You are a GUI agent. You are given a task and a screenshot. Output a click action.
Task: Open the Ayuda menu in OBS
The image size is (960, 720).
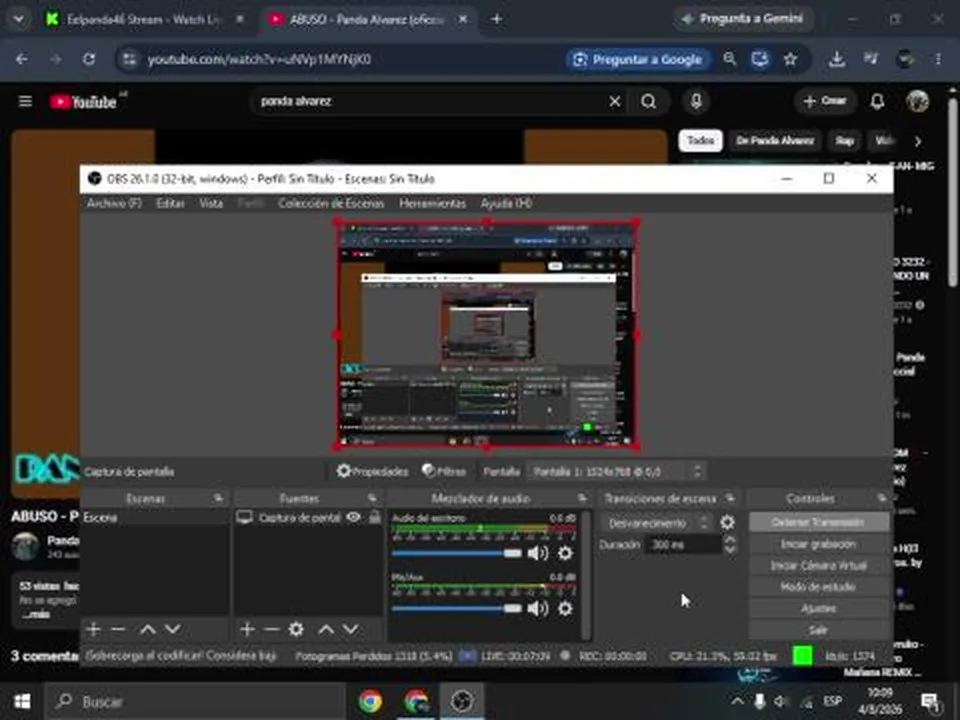coord(506,203)
